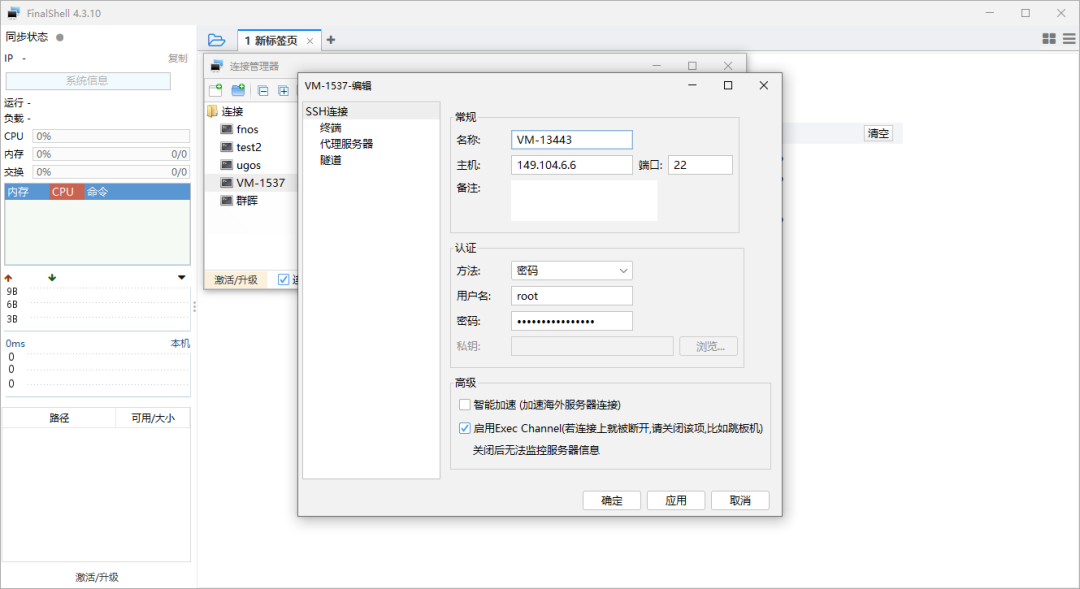Click the 路径 column header
This screenshot has height=589, width=1080.
pyautogui.click(x=59, y=417)
